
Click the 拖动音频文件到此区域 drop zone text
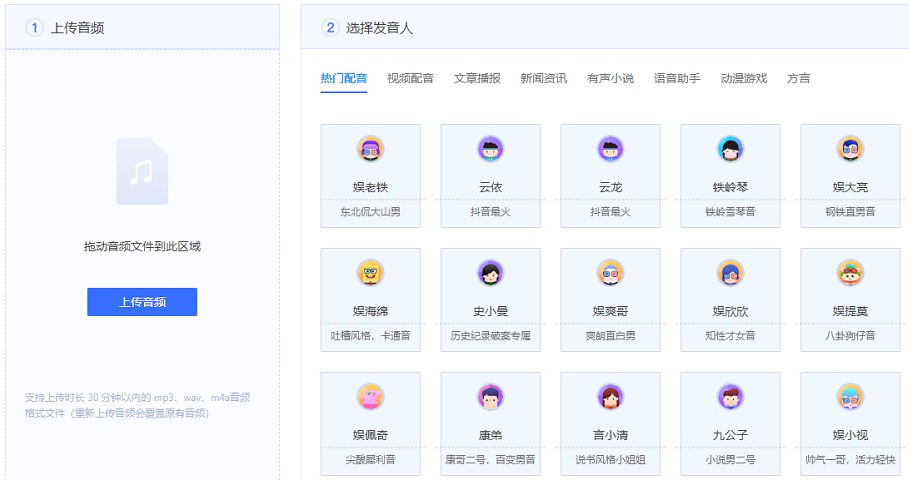point(142,246)
